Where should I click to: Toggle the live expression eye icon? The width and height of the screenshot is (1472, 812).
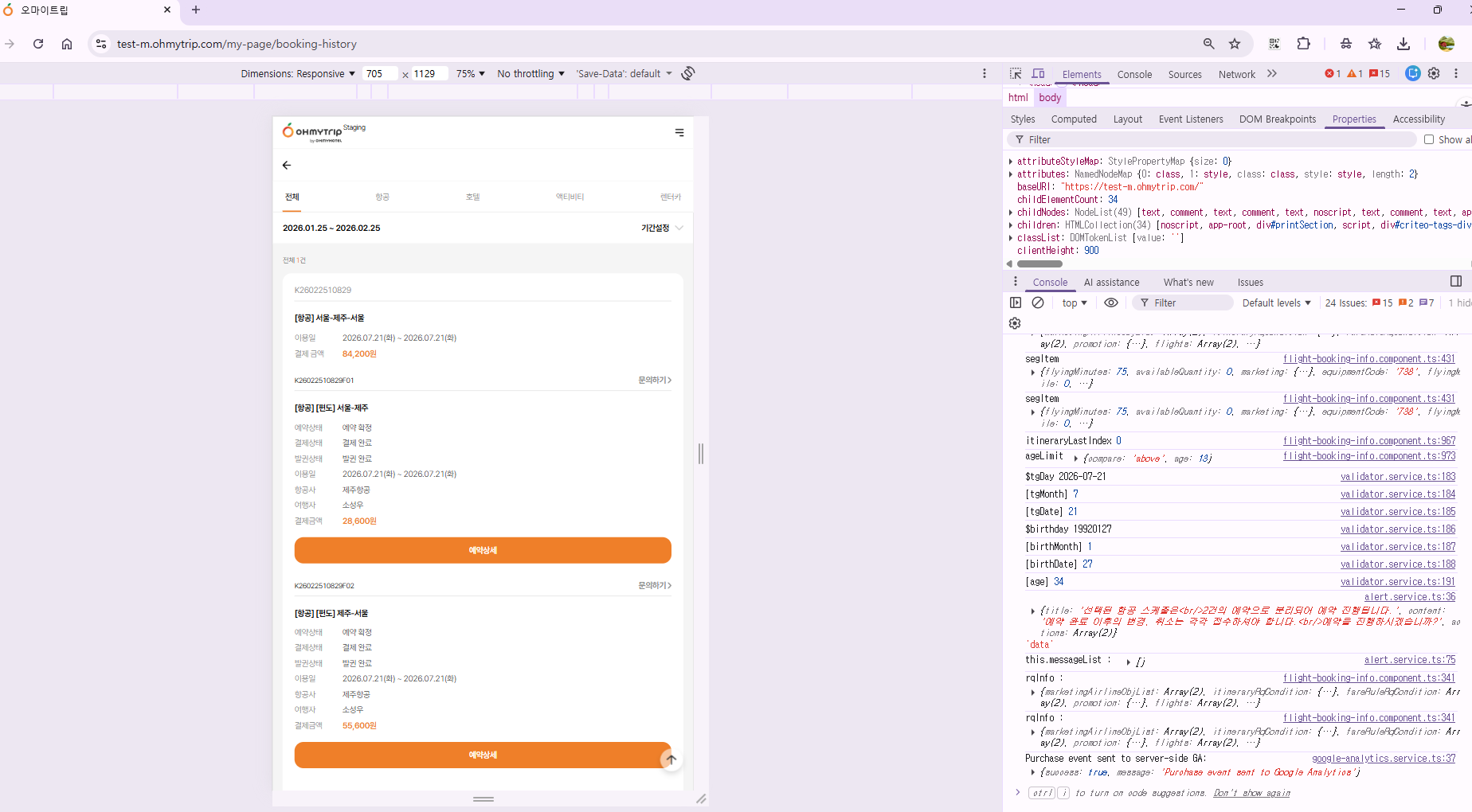(x=1111, y=303)
